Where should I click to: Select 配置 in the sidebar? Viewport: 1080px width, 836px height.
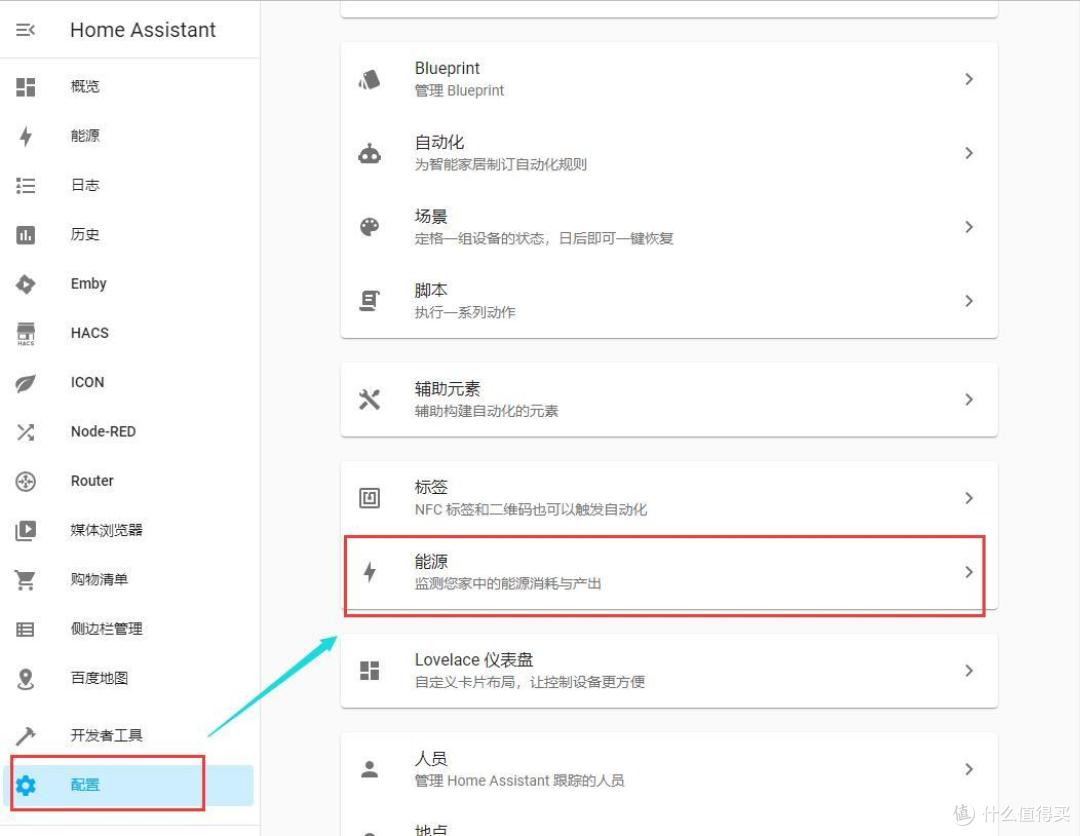129,785
